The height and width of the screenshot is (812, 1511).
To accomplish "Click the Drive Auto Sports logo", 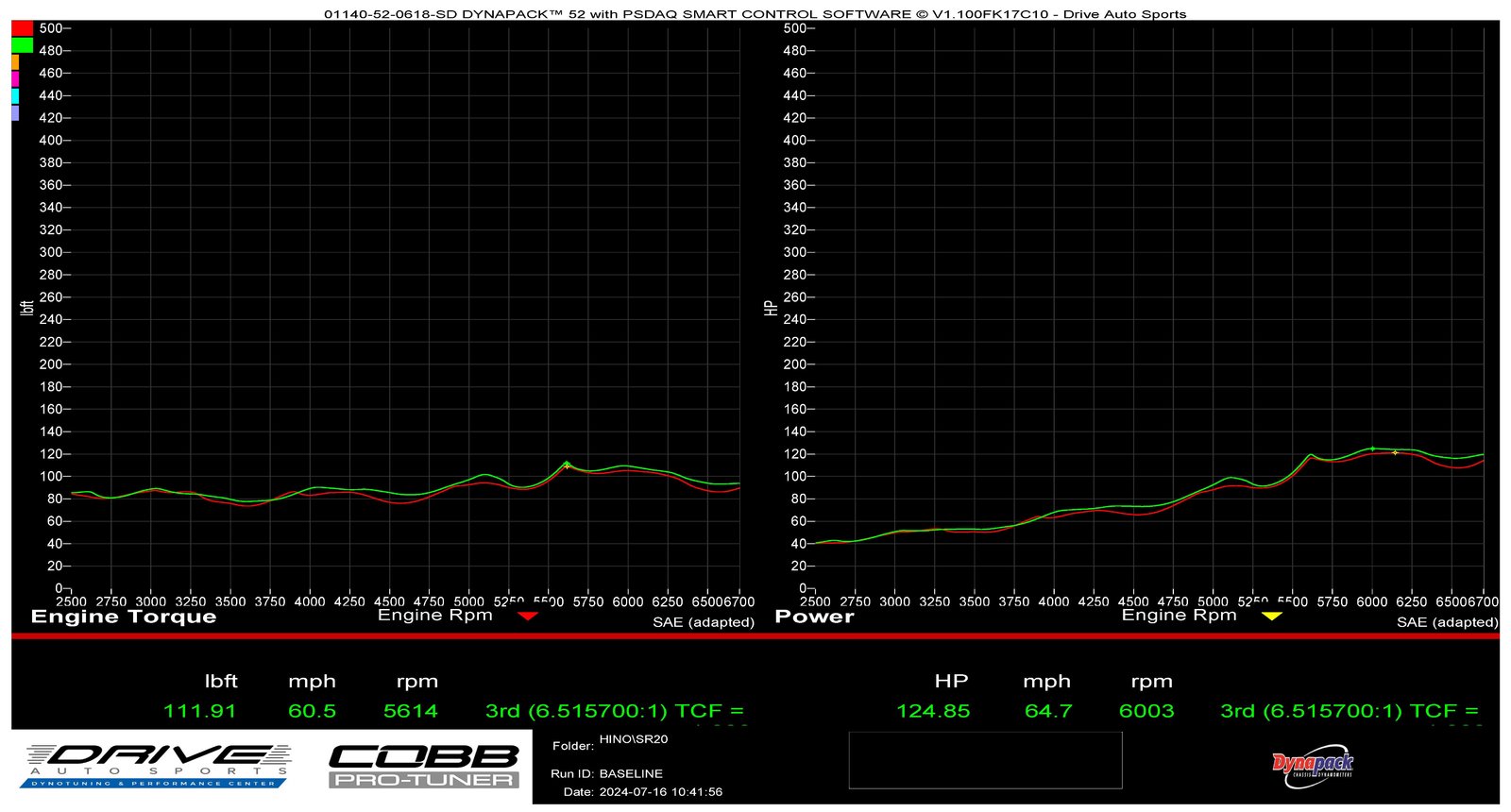I will [157, 766].
